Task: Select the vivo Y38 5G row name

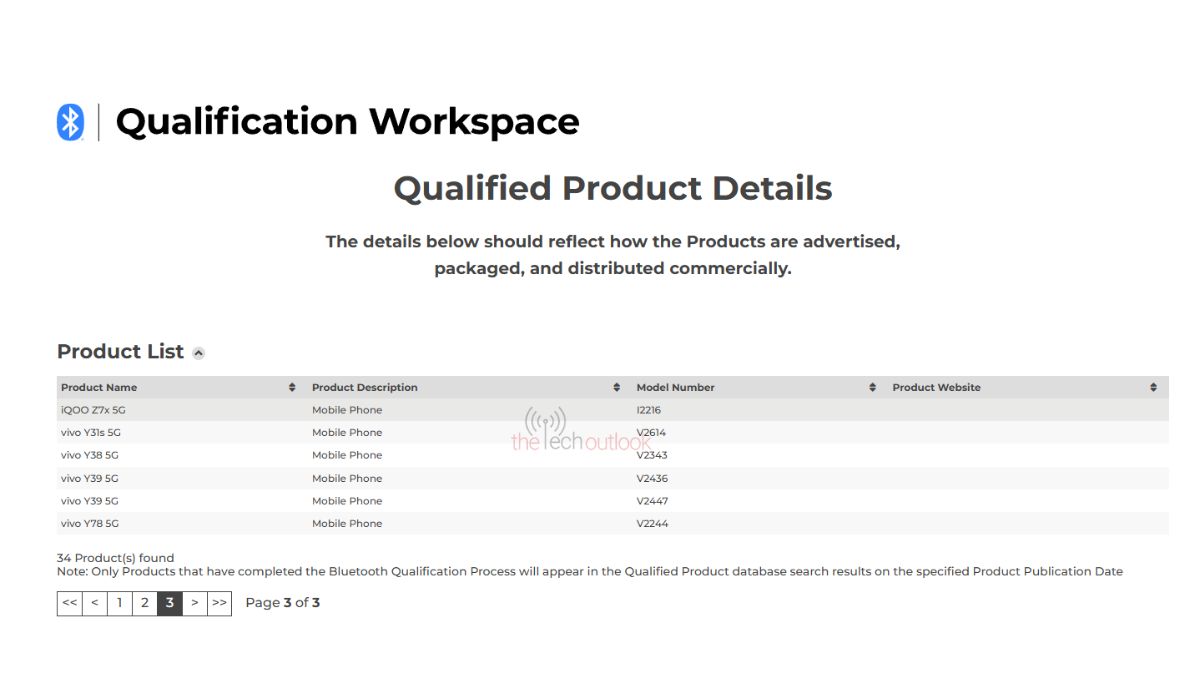Action: pos(90,455)
